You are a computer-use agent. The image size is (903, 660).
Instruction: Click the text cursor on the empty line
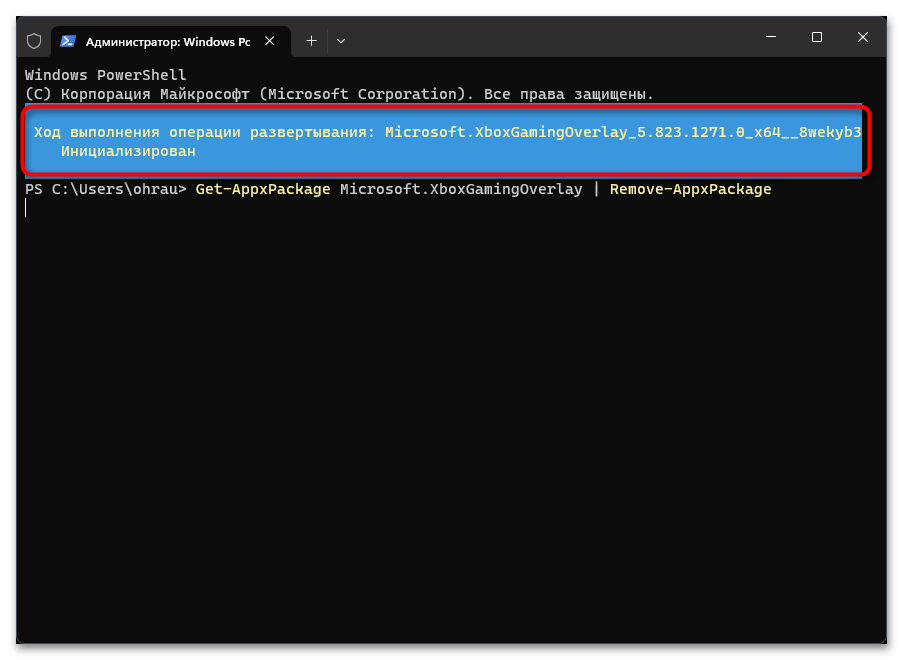click(x=26, y=208)
